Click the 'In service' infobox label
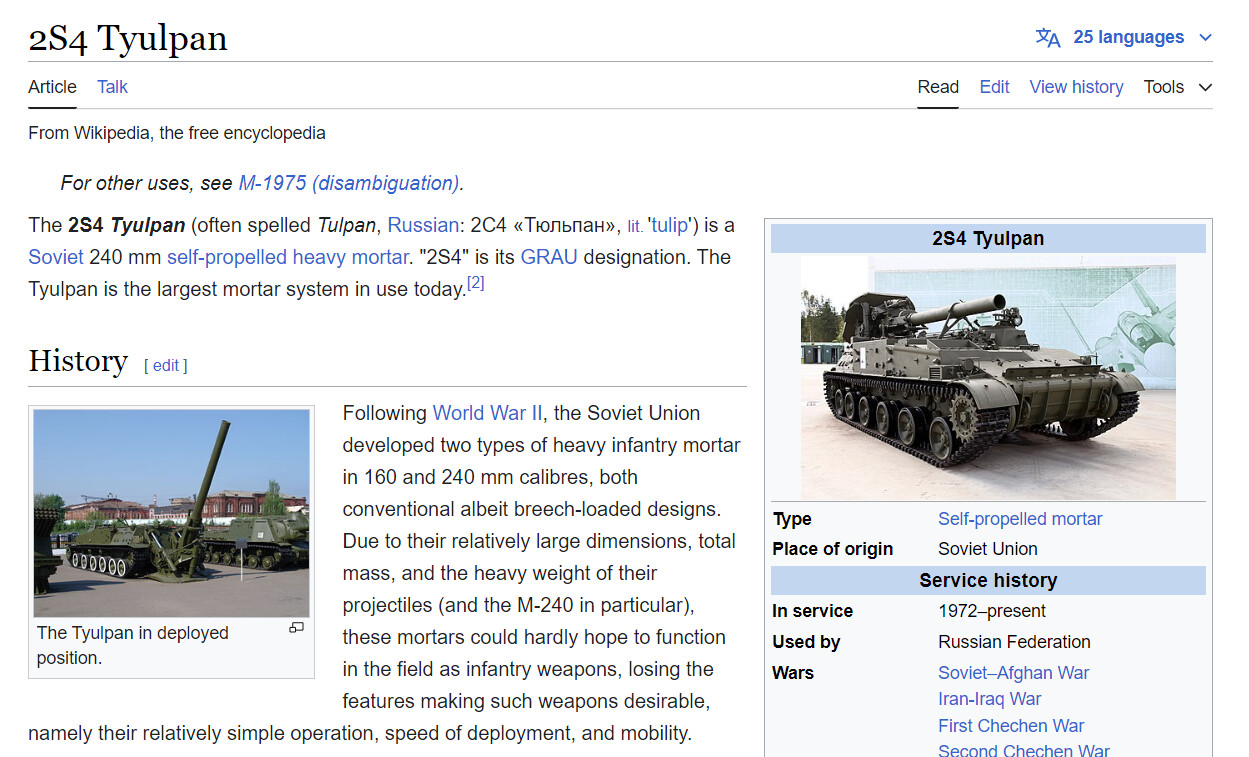 click(x=813, y=611)
